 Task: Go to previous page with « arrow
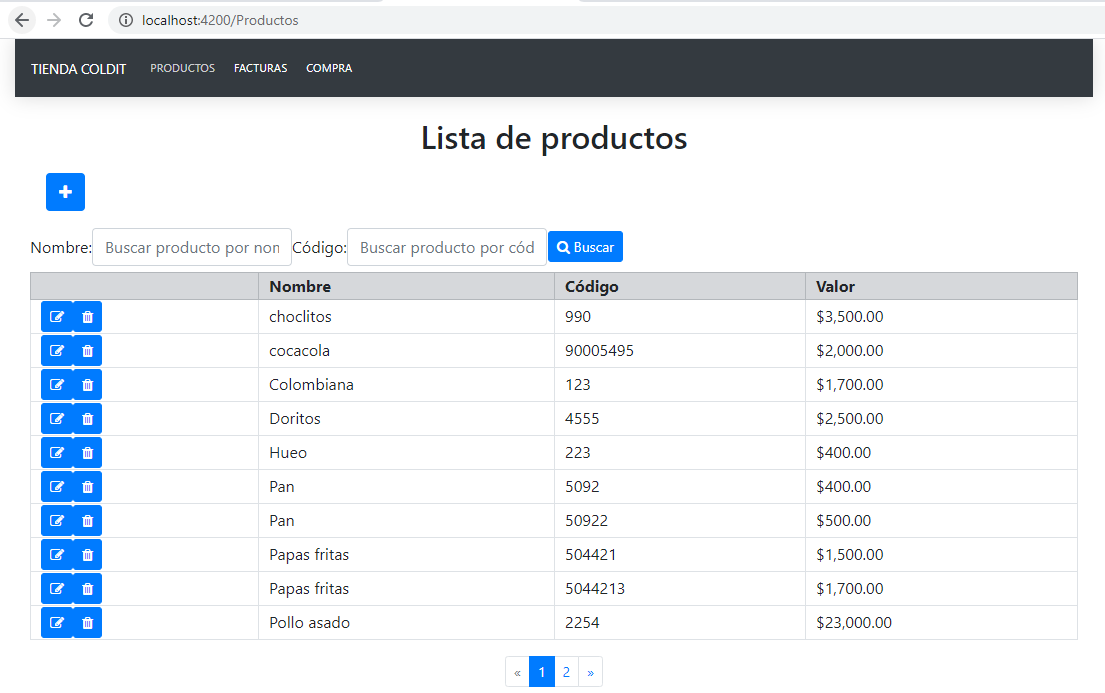tap(517, 672)
